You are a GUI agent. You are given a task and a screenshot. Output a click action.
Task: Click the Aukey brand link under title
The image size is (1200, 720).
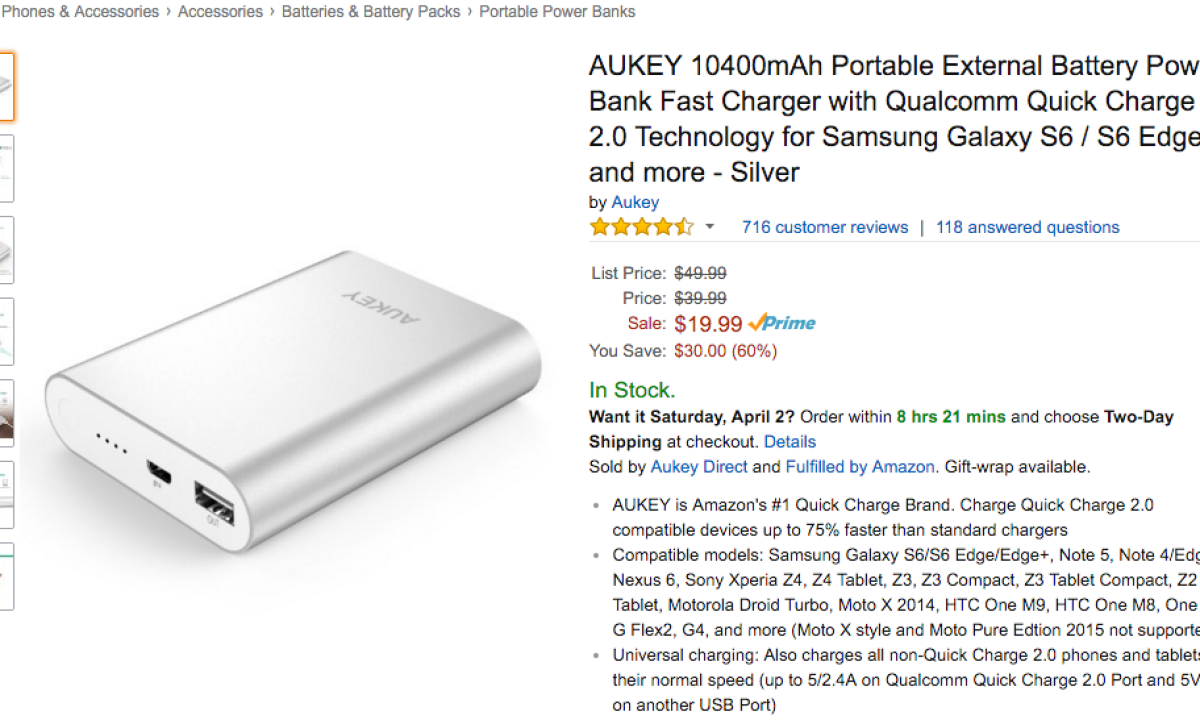pyautogui.click(x=635, y=202)
